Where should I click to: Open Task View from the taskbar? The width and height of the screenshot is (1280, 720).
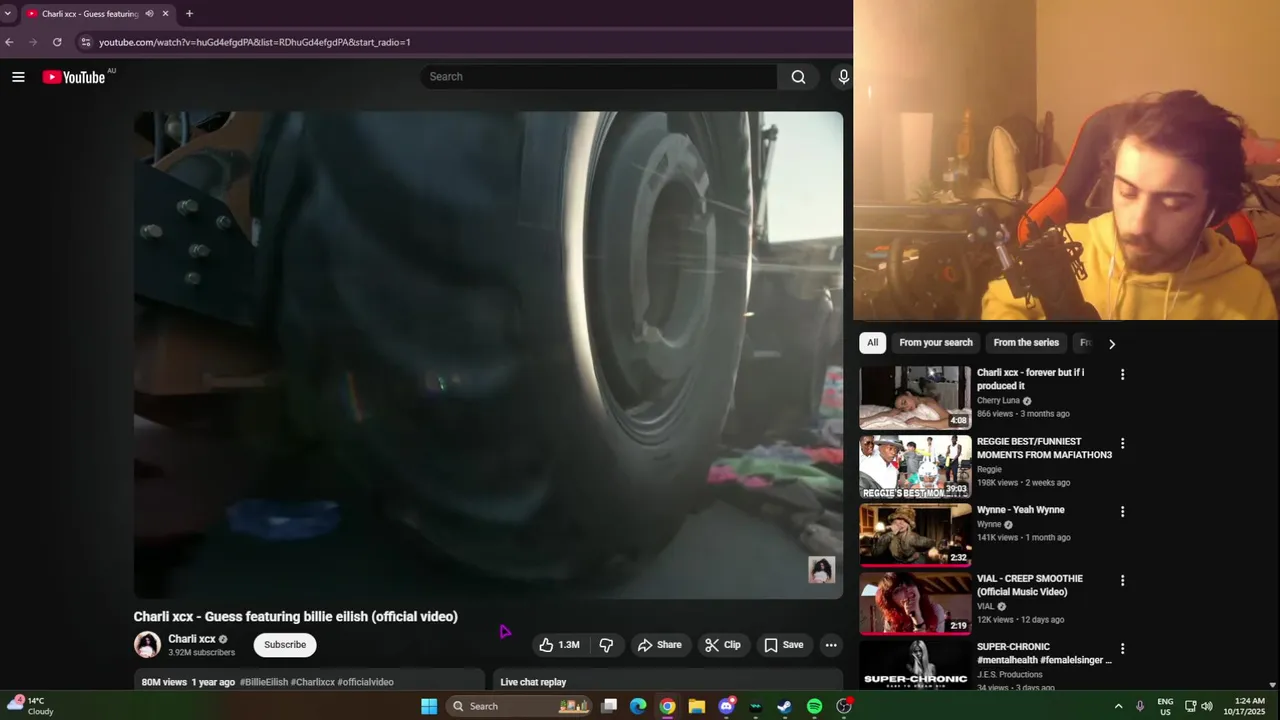(x=609, y=706)
